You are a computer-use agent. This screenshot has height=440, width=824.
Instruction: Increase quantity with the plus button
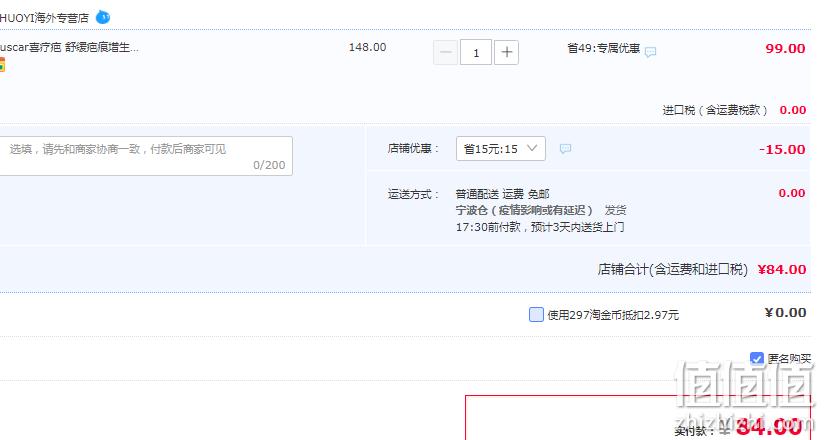[x=507, y=52]
